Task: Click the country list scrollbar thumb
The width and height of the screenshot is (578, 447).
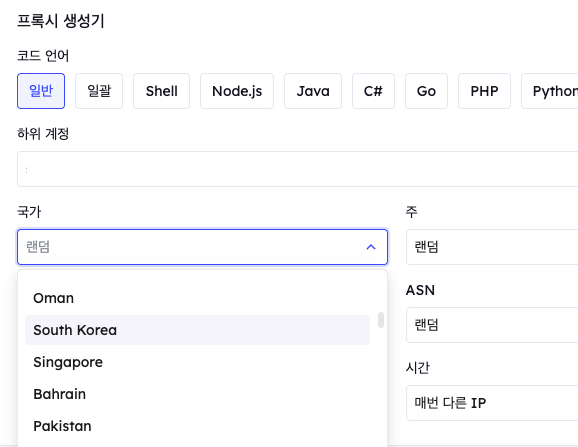Action: (x=381, y=320)
